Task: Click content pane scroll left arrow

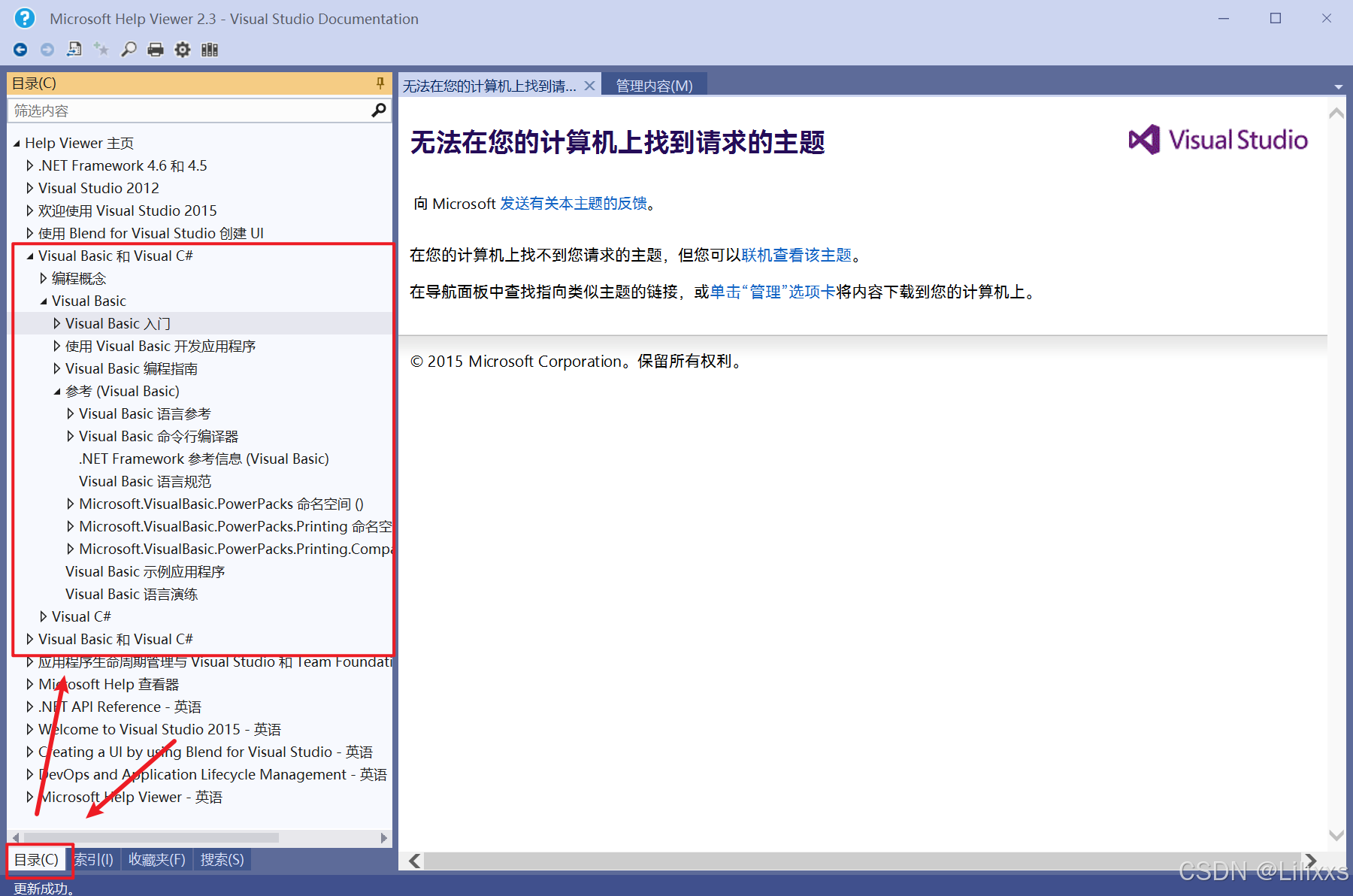Action: pos(415,861)
